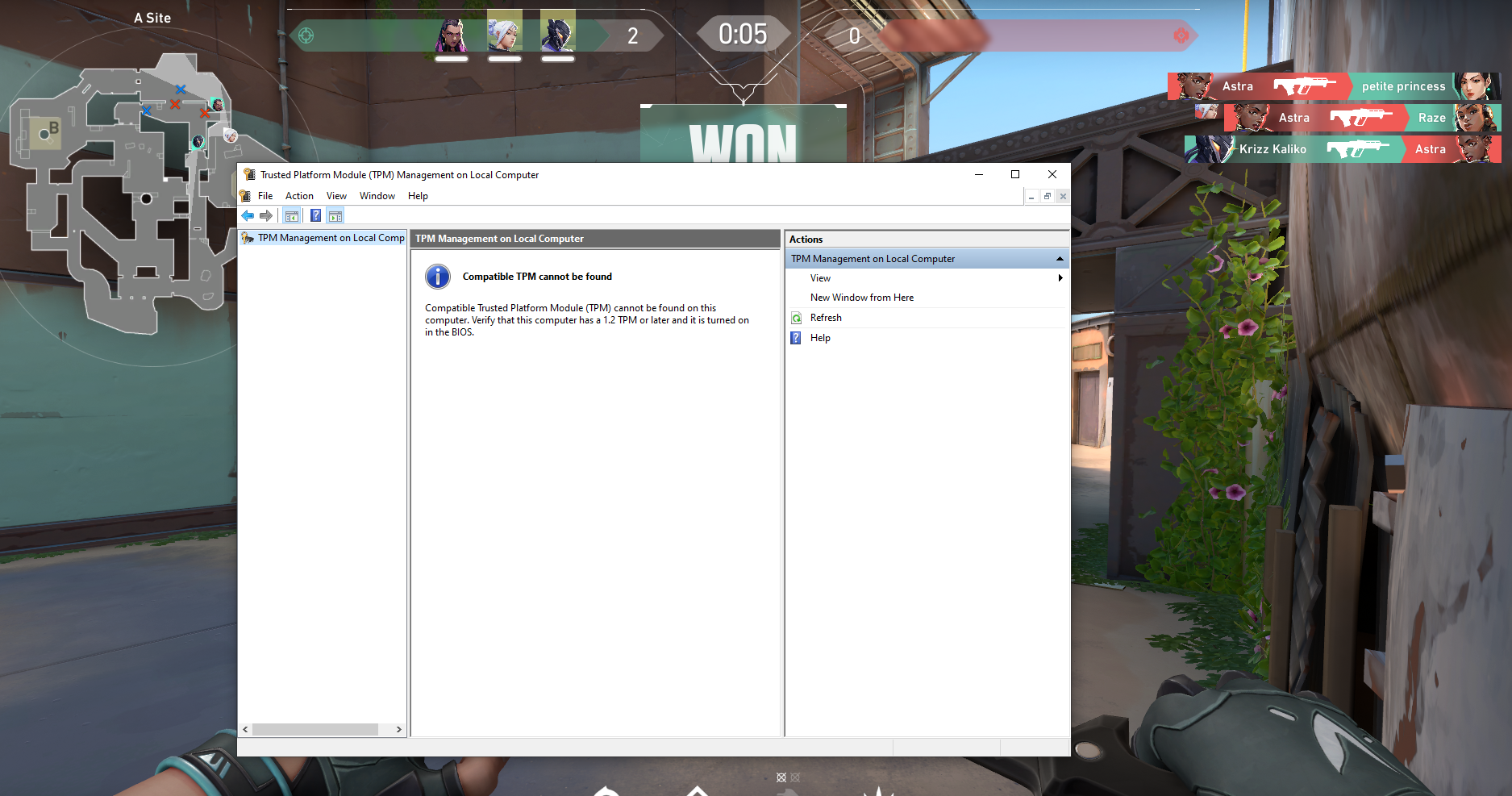Image resolution: width=1512 pixels, height=796 pixels.
Task: Click the Forward arrow in toolbar
Action: (x=265, y=216)
